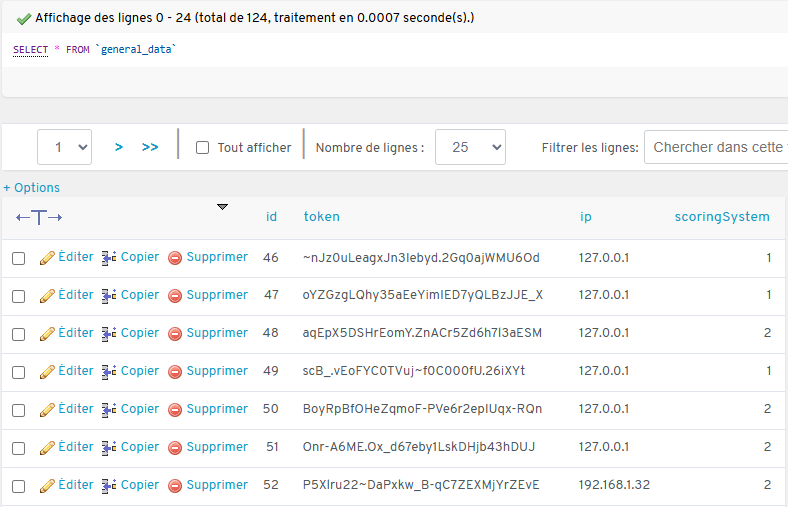Click the pencil Edit icon for row 50

(x=47, y=410)
